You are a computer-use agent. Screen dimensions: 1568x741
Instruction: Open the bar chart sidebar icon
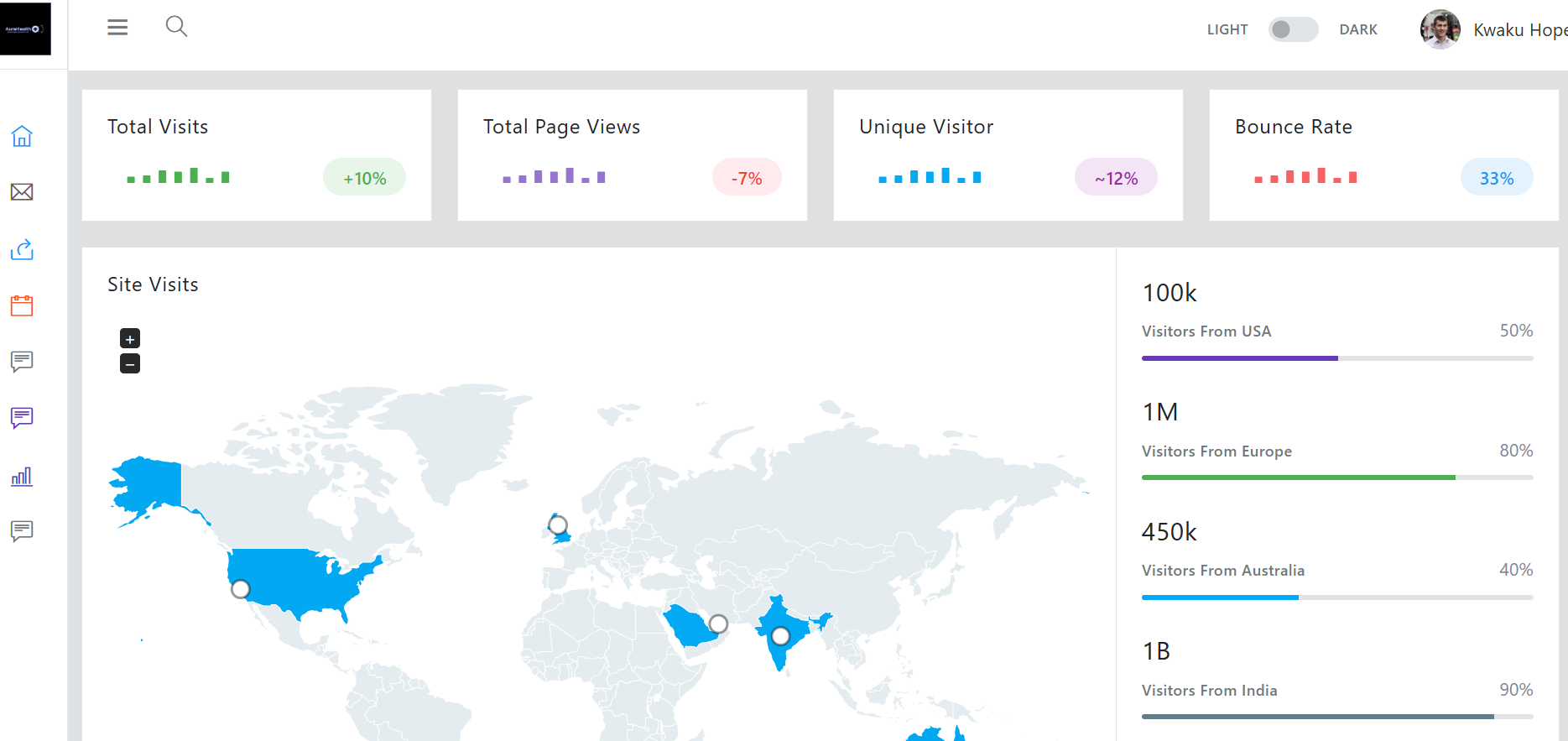(22, 477)
